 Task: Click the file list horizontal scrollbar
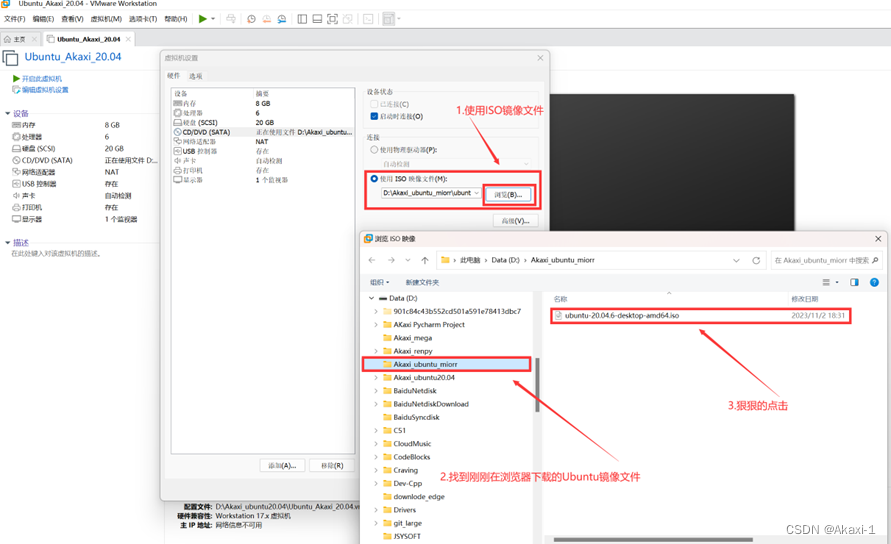[x=653, y=539]
